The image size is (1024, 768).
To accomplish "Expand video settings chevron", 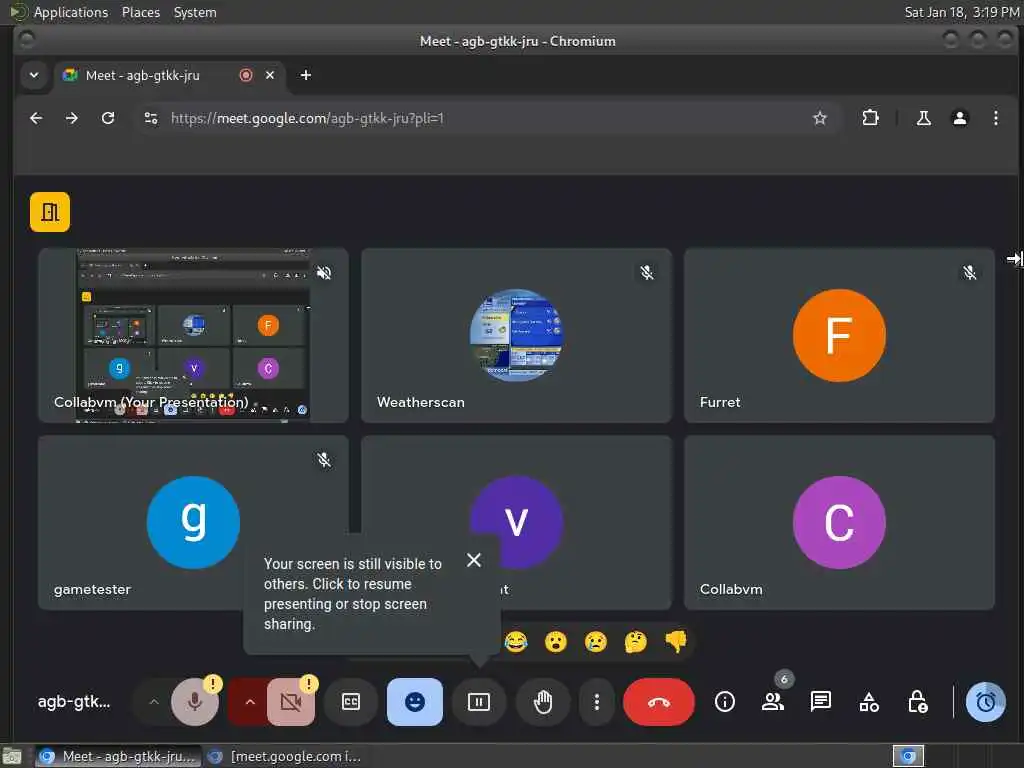I will [249, 702].
